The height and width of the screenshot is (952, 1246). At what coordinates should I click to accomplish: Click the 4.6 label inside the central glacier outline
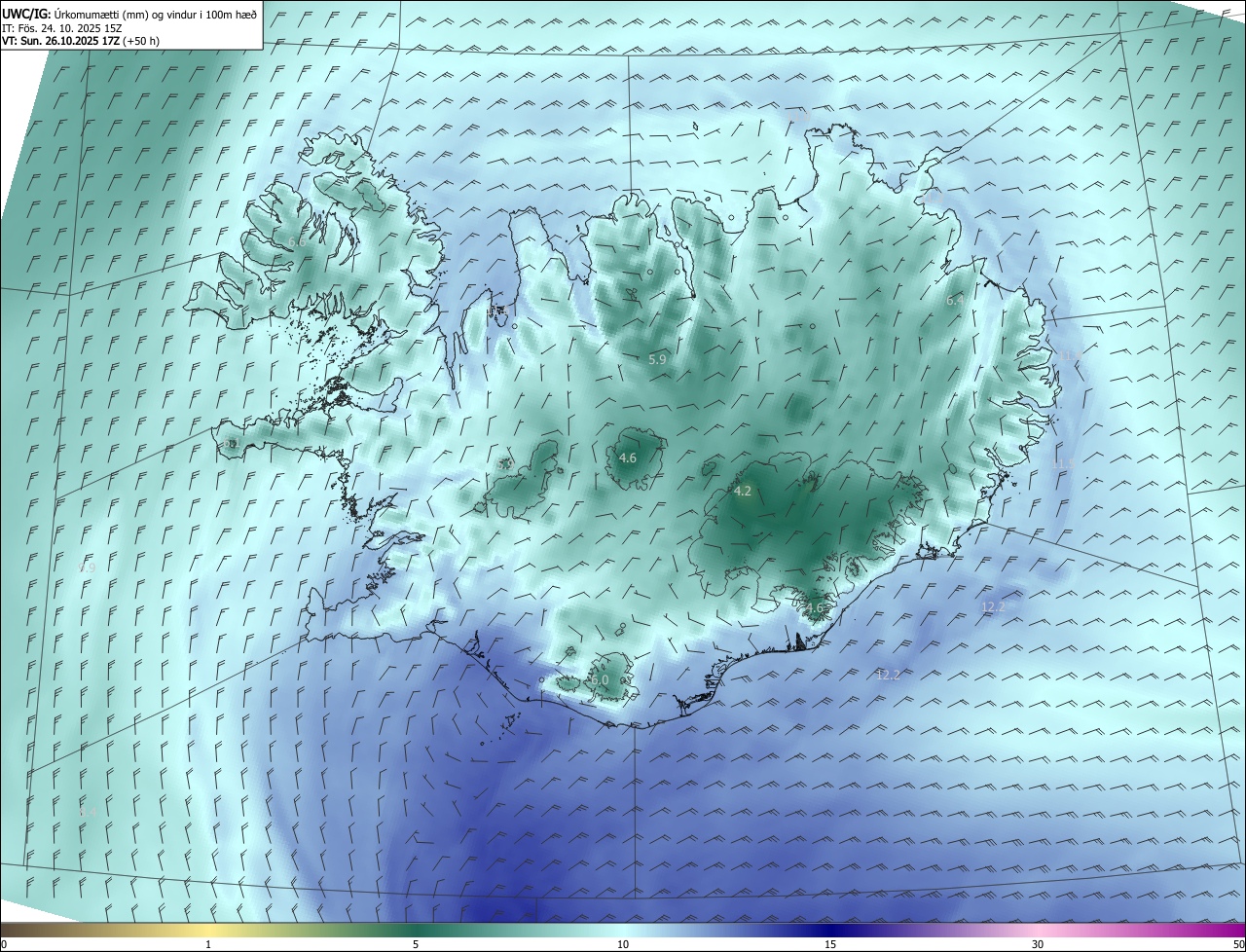(x=628, y=458)
